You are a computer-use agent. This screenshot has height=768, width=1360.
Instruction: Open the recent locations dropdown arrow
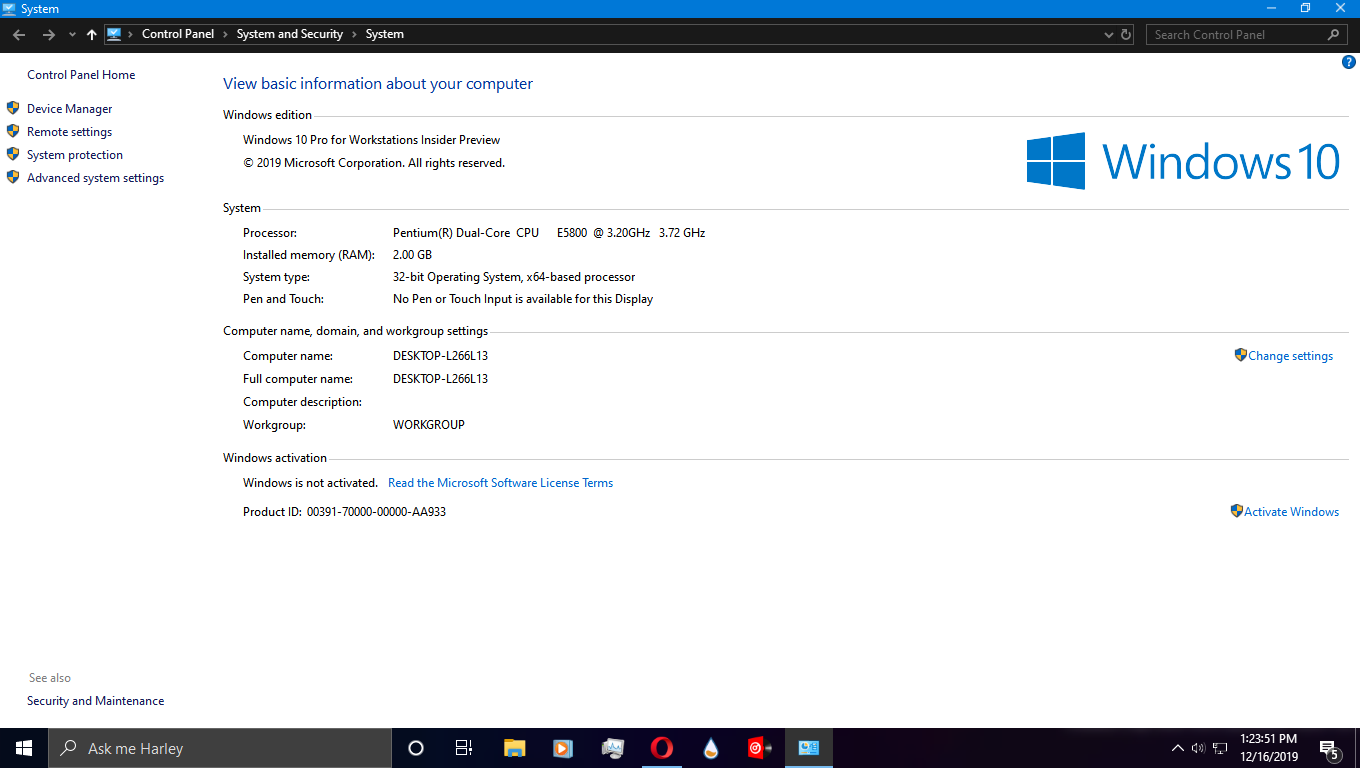click(x=72, y=35)
